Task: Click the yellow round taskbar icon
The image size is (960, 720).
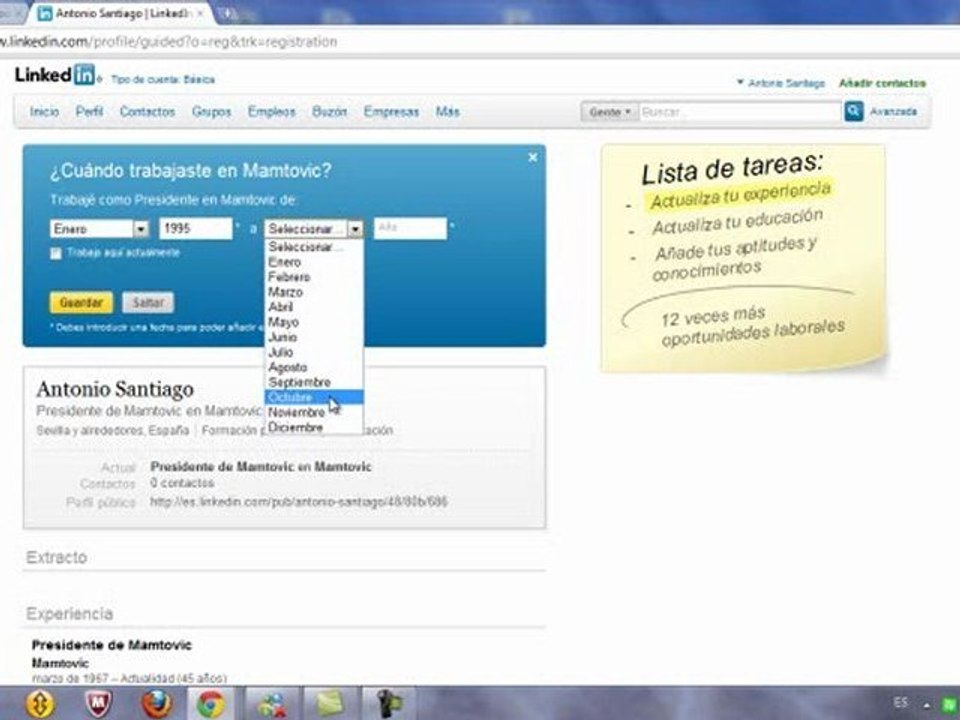Action: [x=40, y=703]
